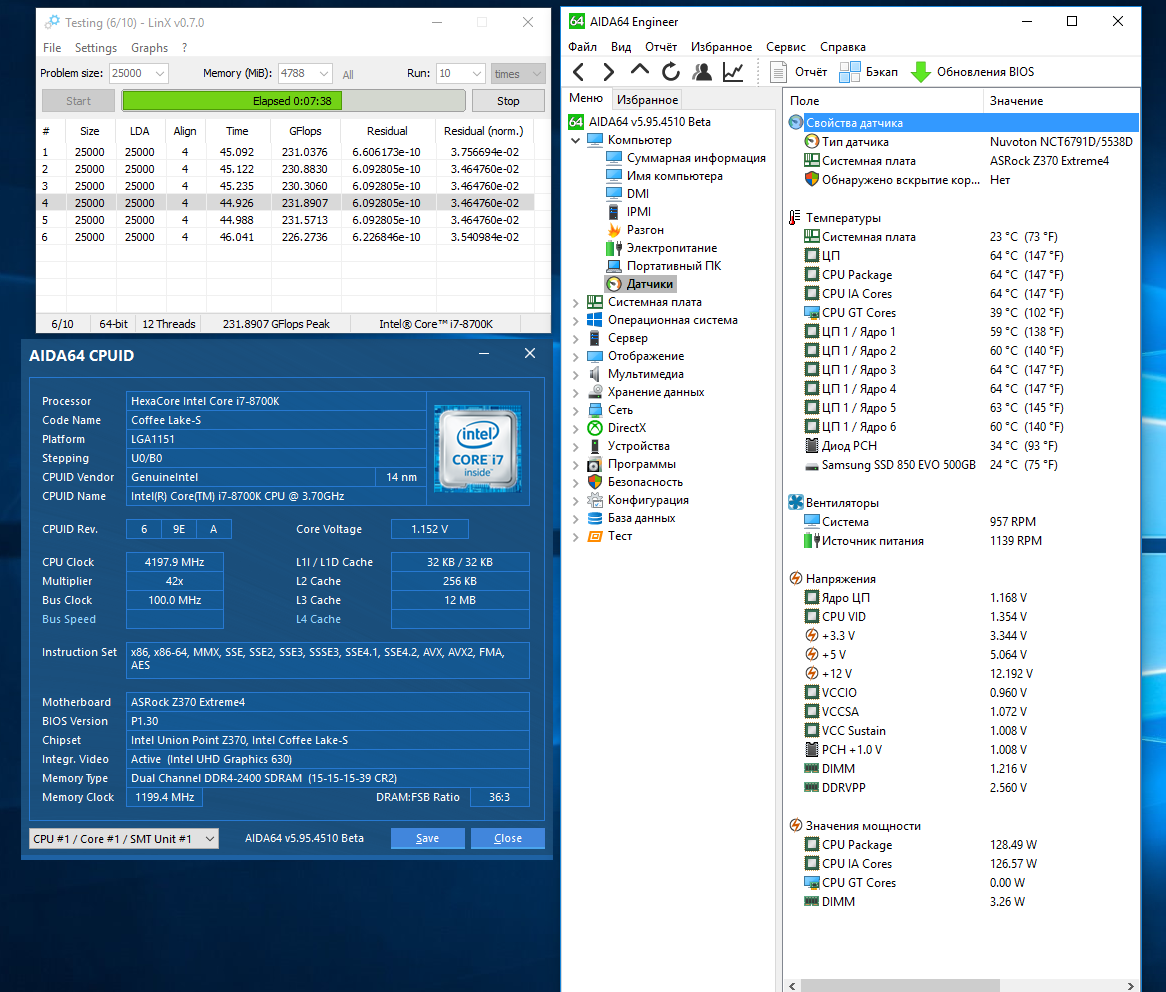The image size is (1166, 992).
Task: Open the Run count dropdown in LinX
Action: click(477, 74)
